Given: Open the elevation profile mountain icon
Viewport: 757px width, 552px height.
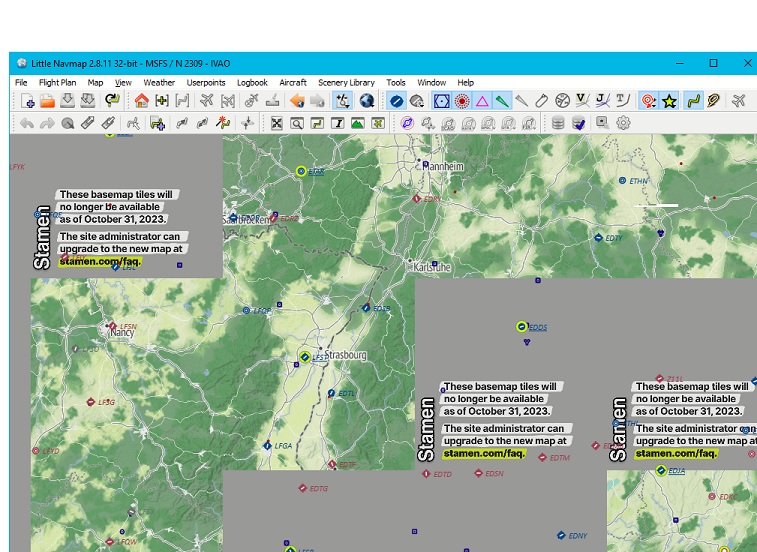Looking at the screenshot, I should click(358, 123).
